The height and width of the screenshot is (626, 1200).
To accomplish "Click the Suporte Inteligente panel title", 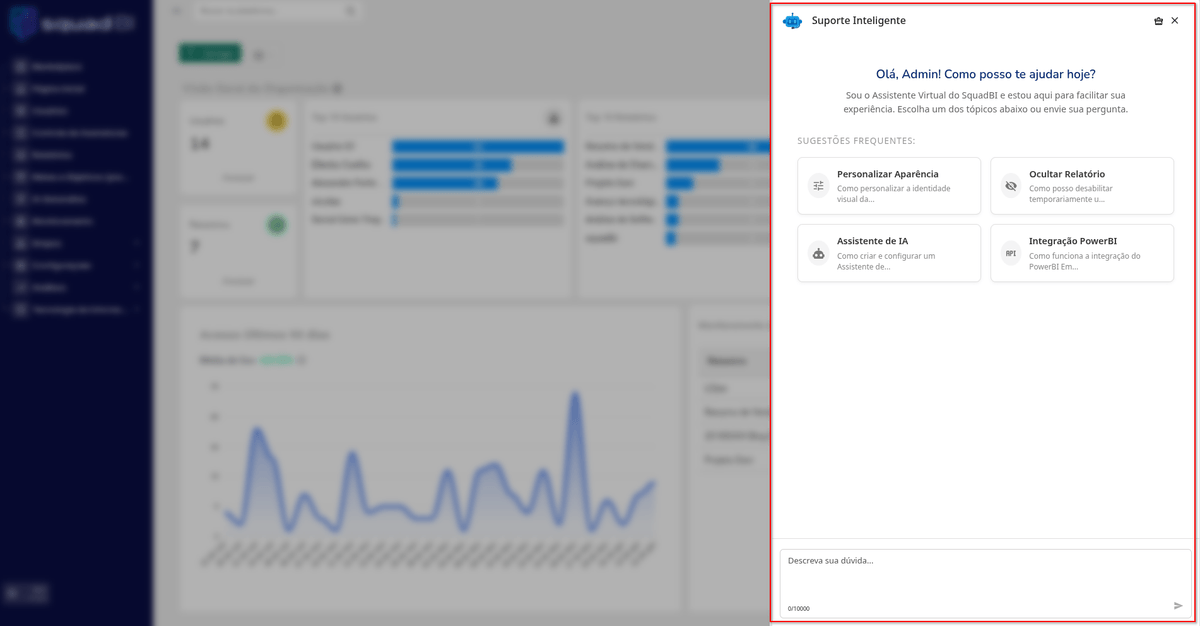I will (x=858, y=21).
